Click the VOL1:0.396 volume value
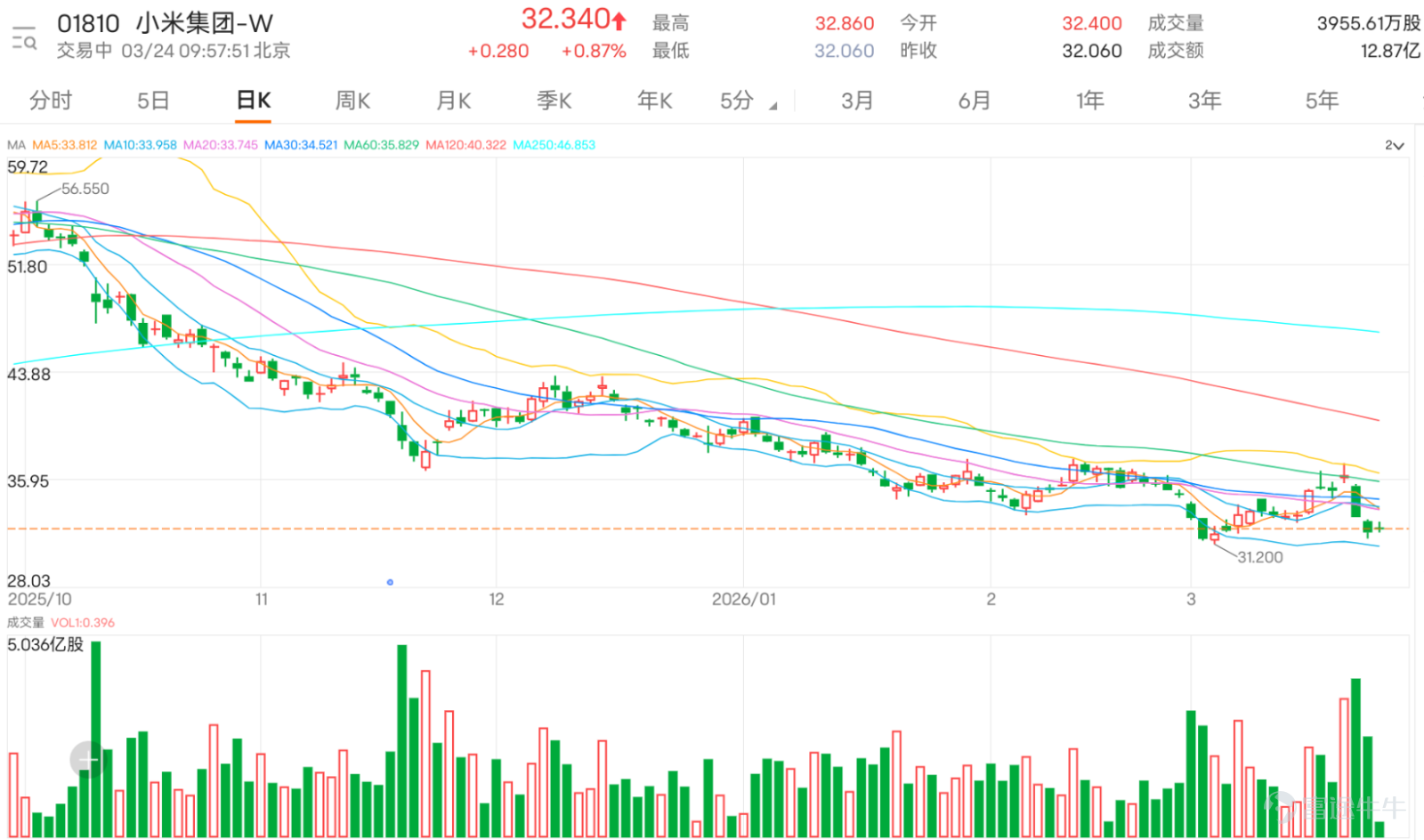The image size is (1424, 840). (x=83, y=623)
